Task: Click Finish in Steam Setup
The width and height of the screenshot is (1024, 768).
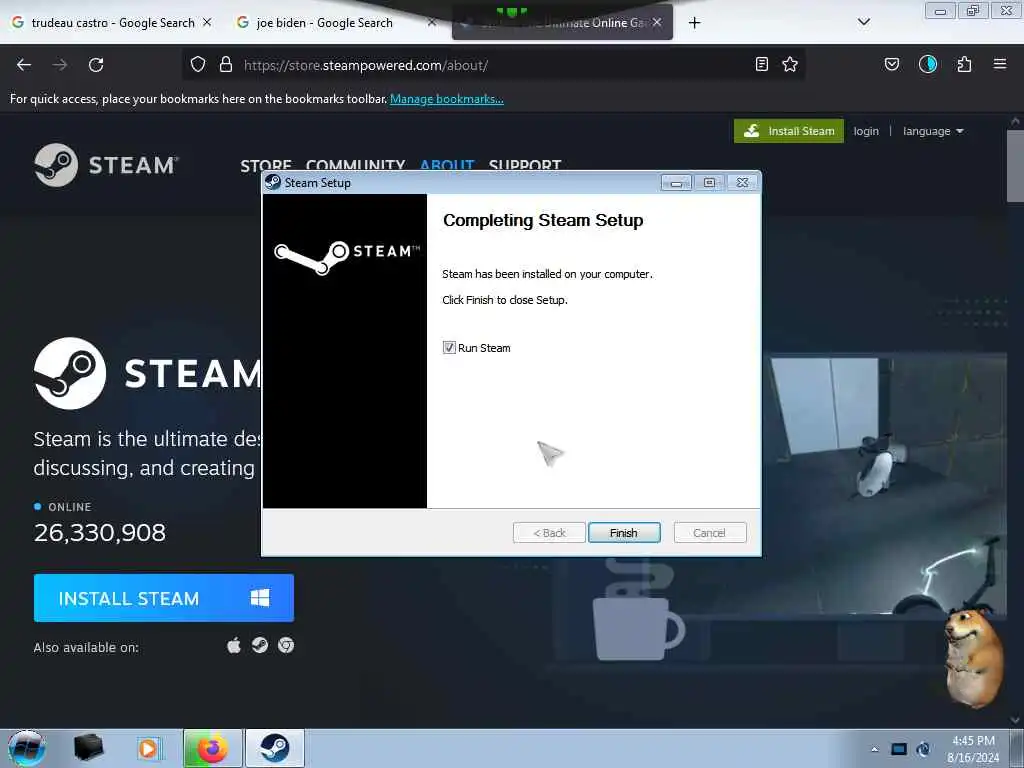Action: click(624, 533)
